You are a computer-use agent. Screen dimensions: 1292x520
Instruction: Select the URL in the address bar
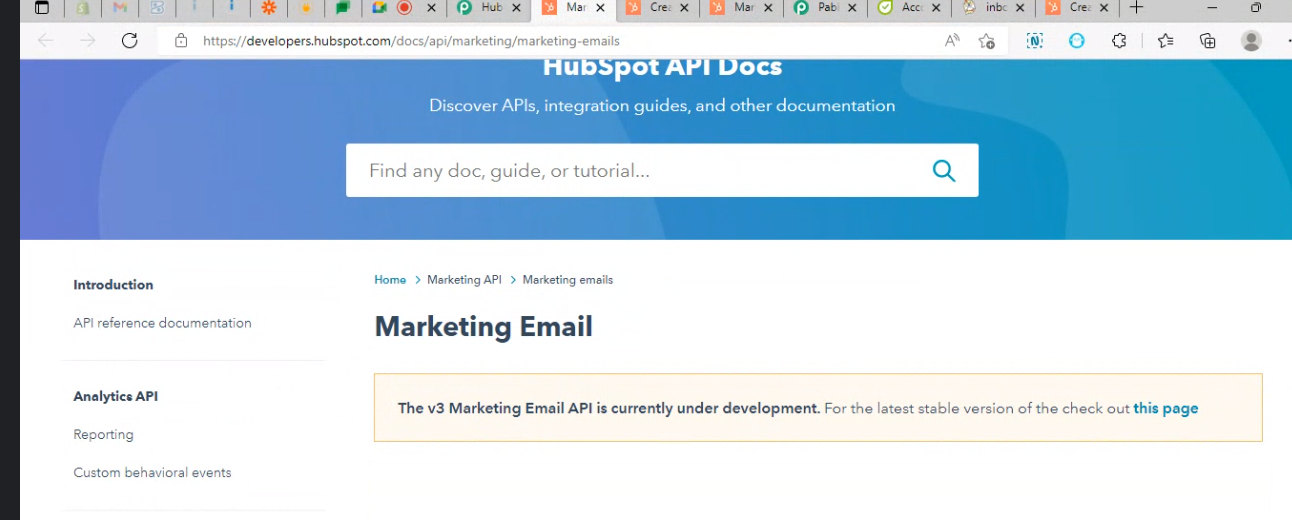click(x=411, y=41)
